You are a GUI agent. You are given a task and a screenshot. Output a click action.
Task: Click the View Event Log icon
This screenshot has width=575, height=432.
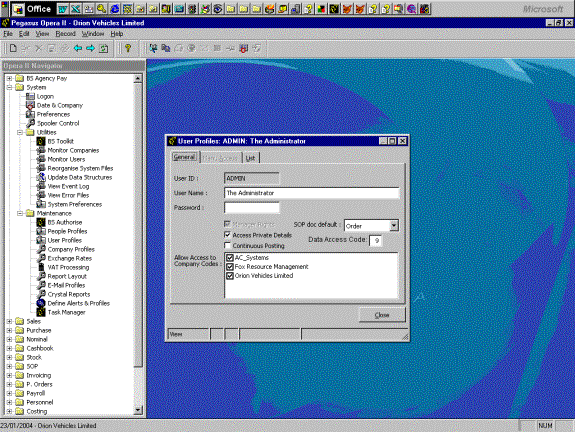point(41,186)
